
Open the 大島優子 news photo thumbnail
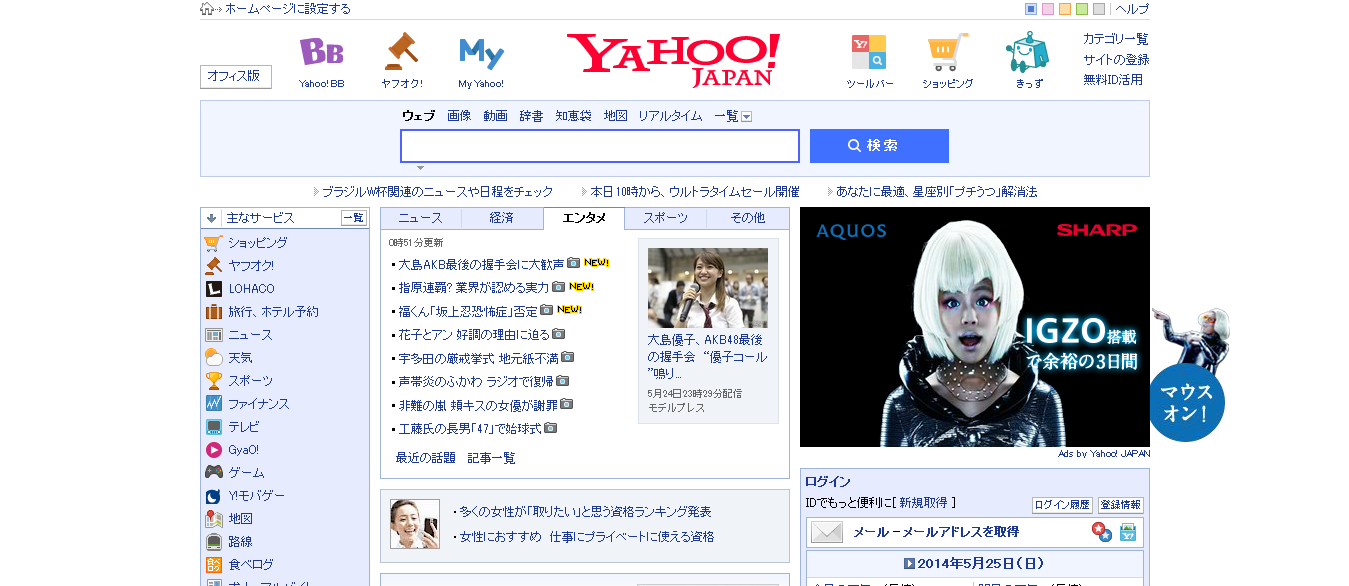(x=708, y=288)
